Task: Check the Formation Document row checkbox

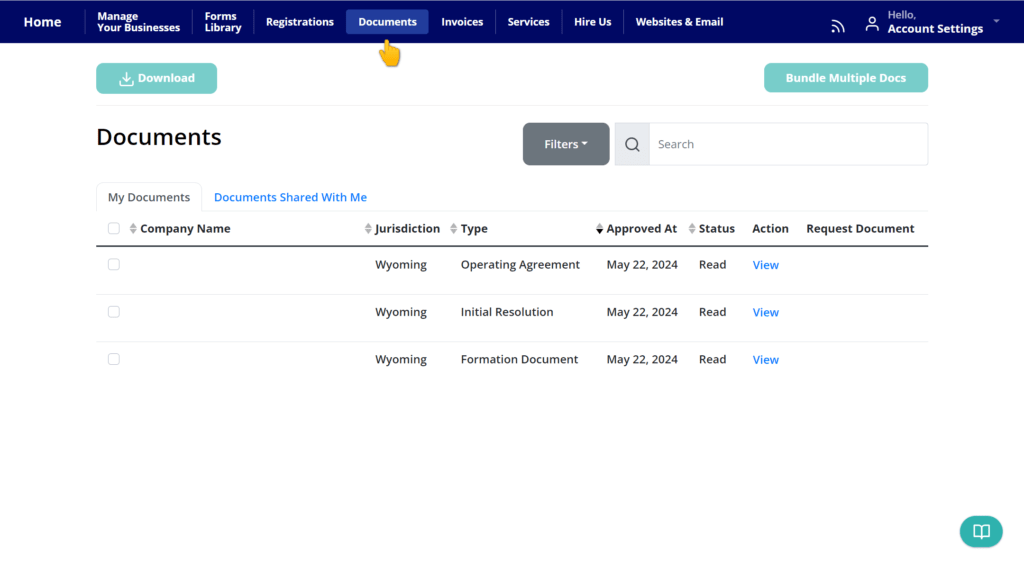Action: point(114,359)
